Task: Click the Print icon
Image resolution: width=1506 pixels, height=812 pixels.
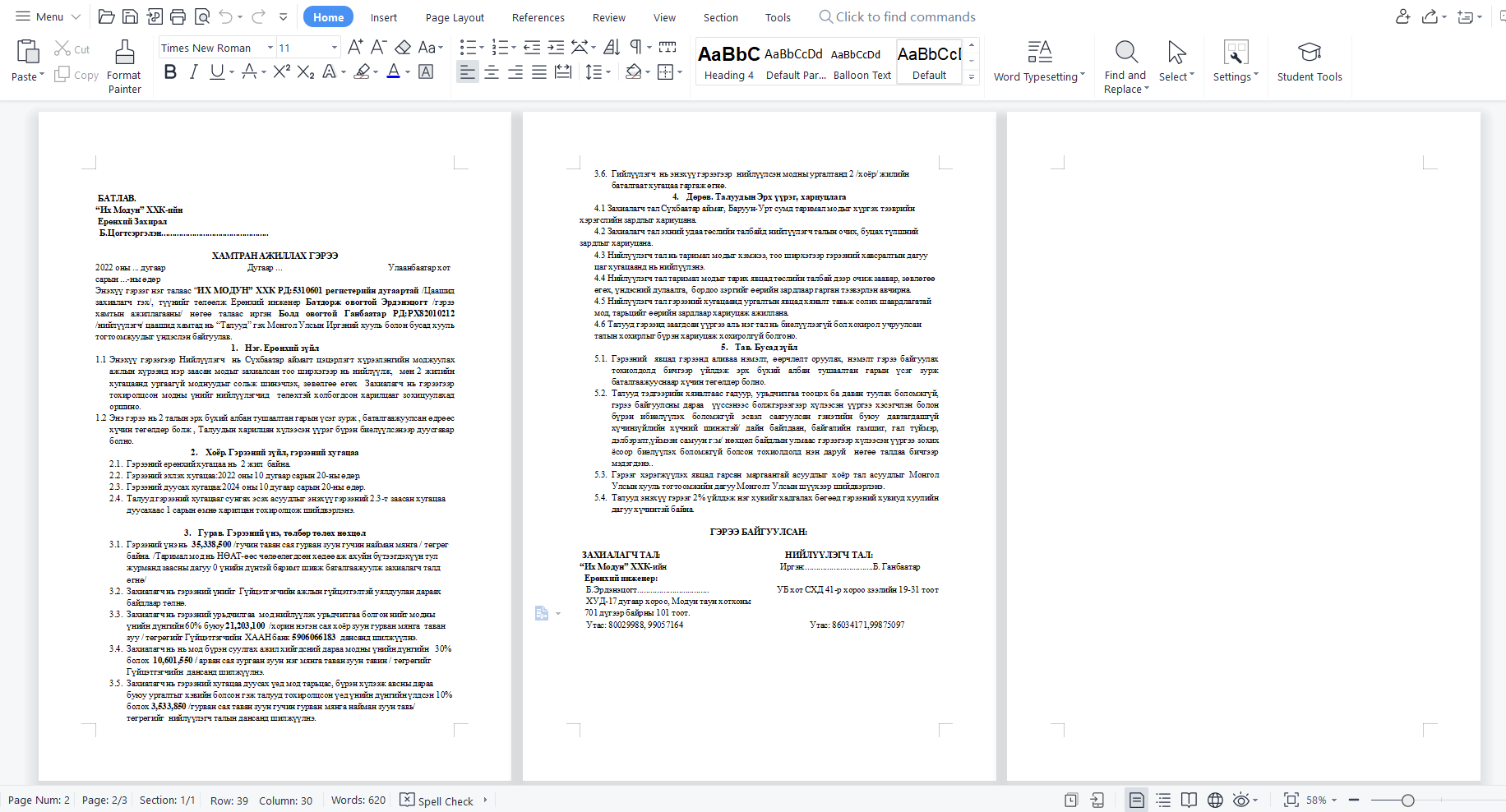Action: pyautogui.click(x=178, y=16)
